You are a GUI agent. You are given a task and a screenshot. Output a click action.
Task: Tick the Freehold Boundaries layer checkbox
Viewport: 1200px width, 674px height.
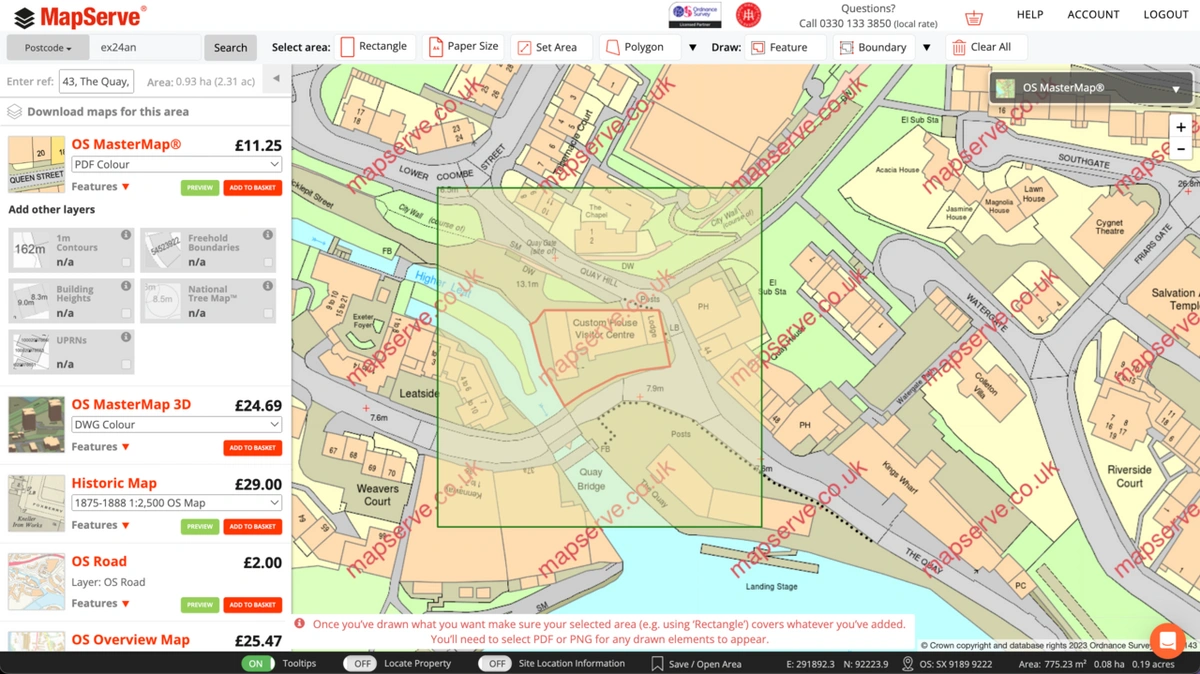click(268, 262)
